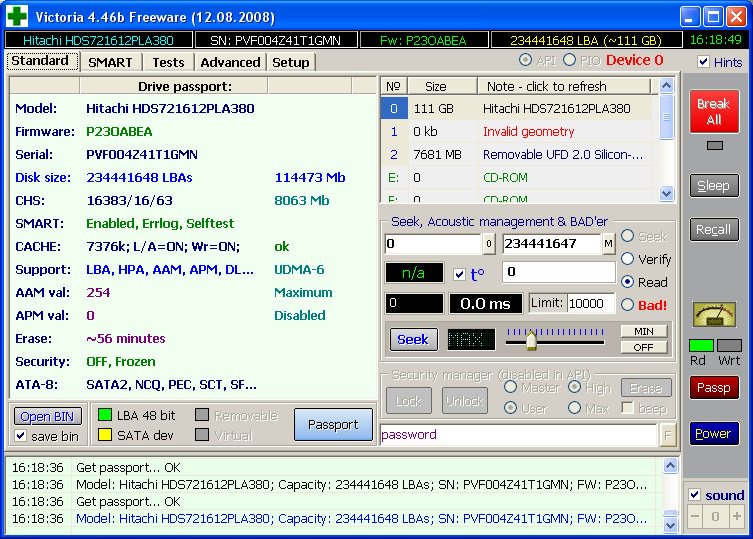Toggle the sound checkbox
This screenshot has height=539, width=753.
click(694, 494)
